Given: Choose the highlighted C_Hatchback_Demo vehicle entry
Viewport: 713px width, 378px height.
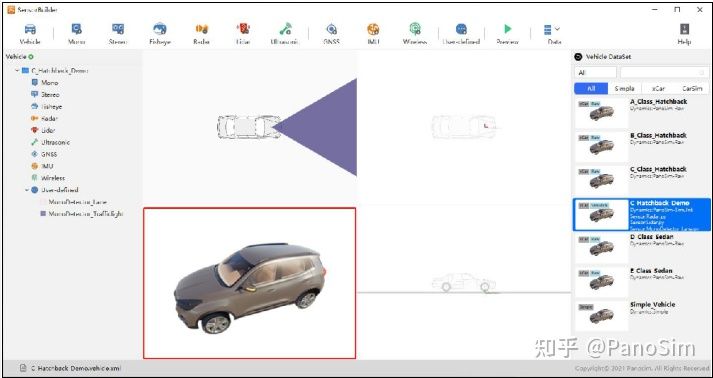Looking at the screenshot, I should pyautogui.click(x=642, y=214).
